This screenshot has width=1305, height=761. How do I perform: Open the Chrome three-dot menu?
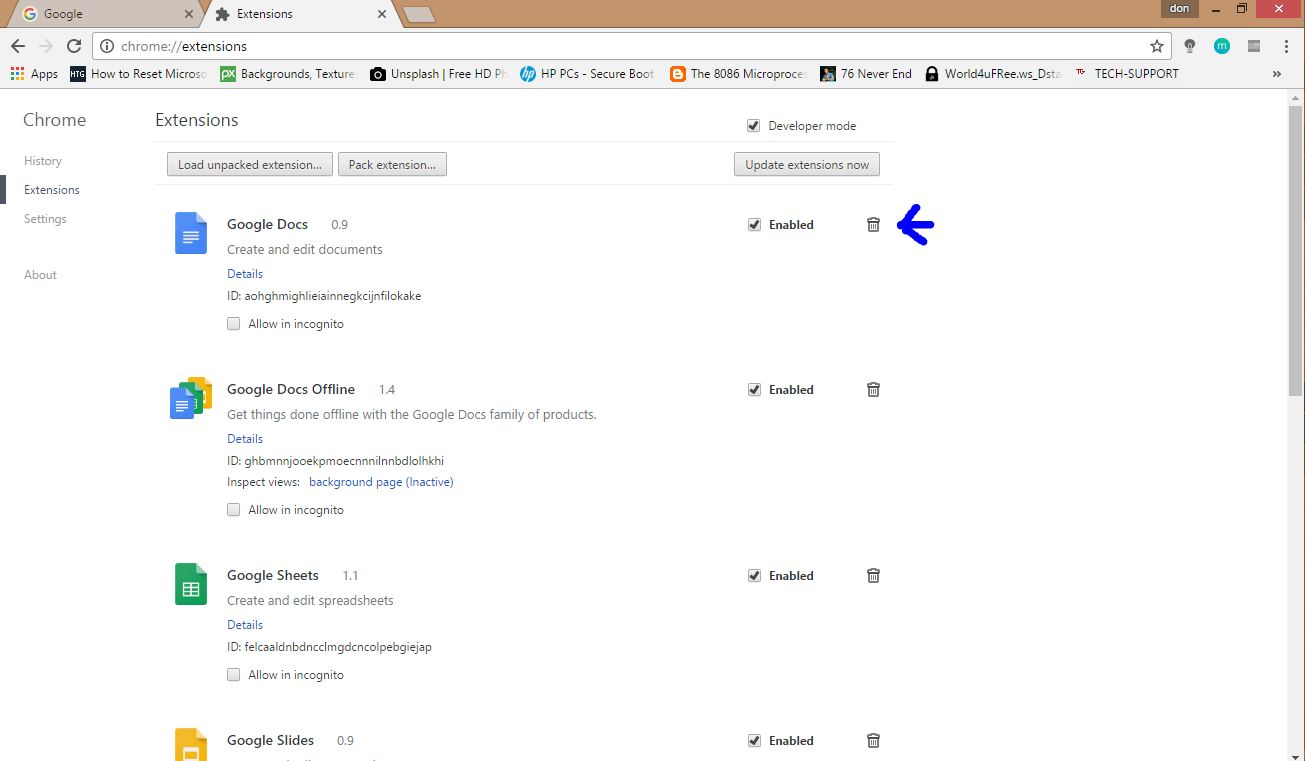1286,46
